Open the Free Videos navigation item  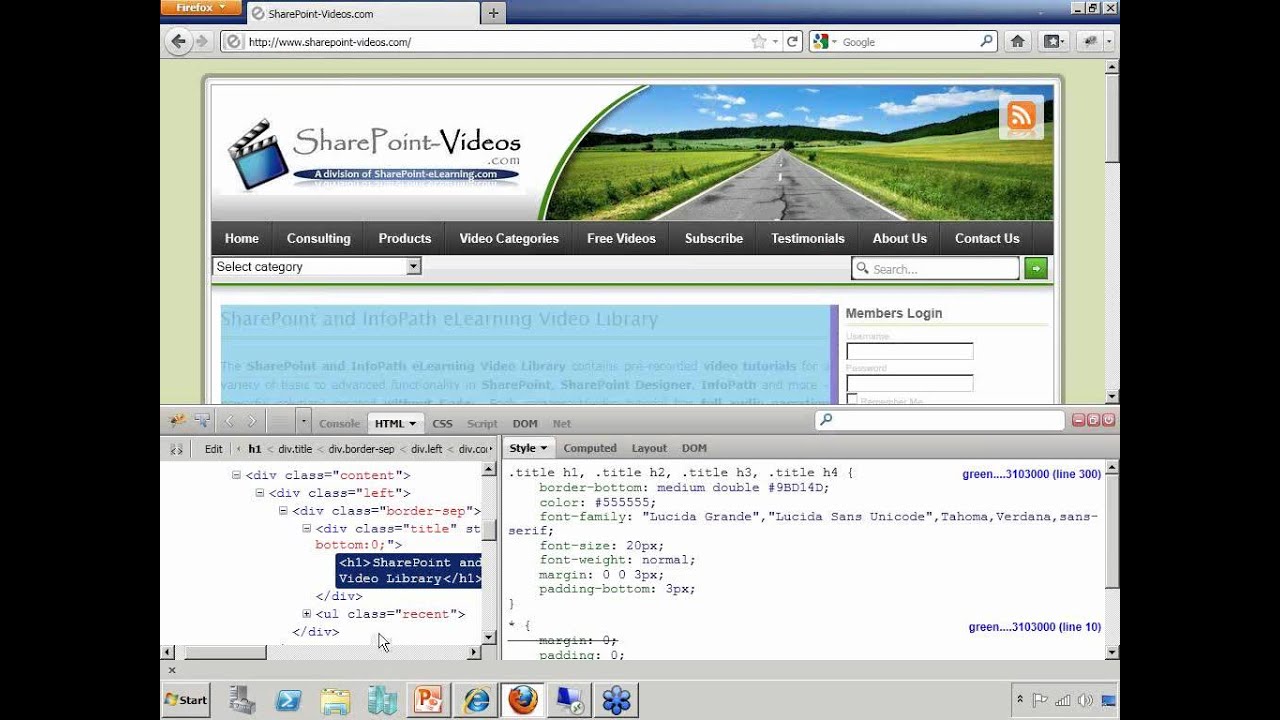pos(621,238)
